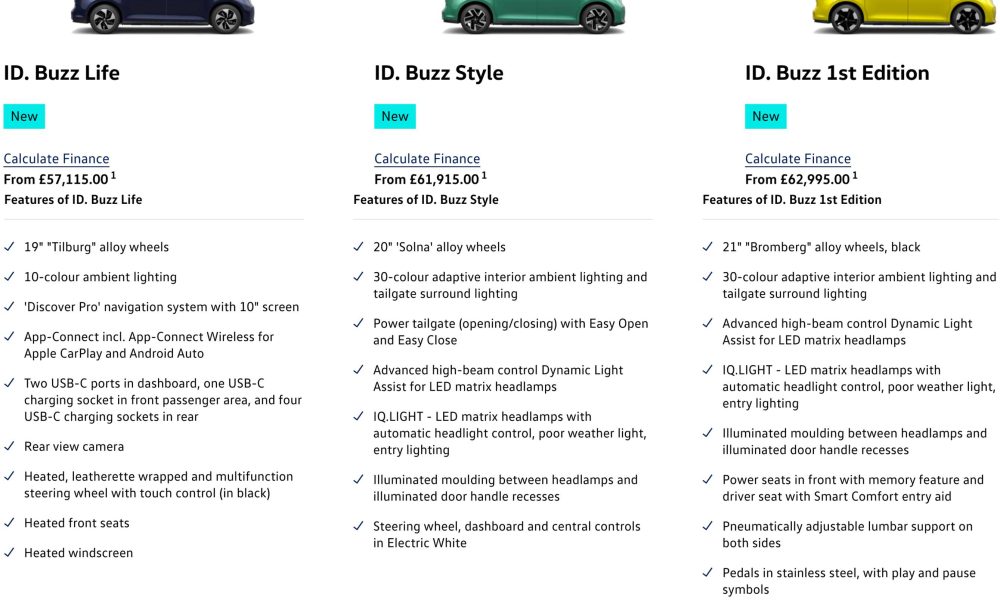The image size is (1000, 600).
Task: Click the checkmark beside Pedals in stainless steel
Action: tap(707, 573)
